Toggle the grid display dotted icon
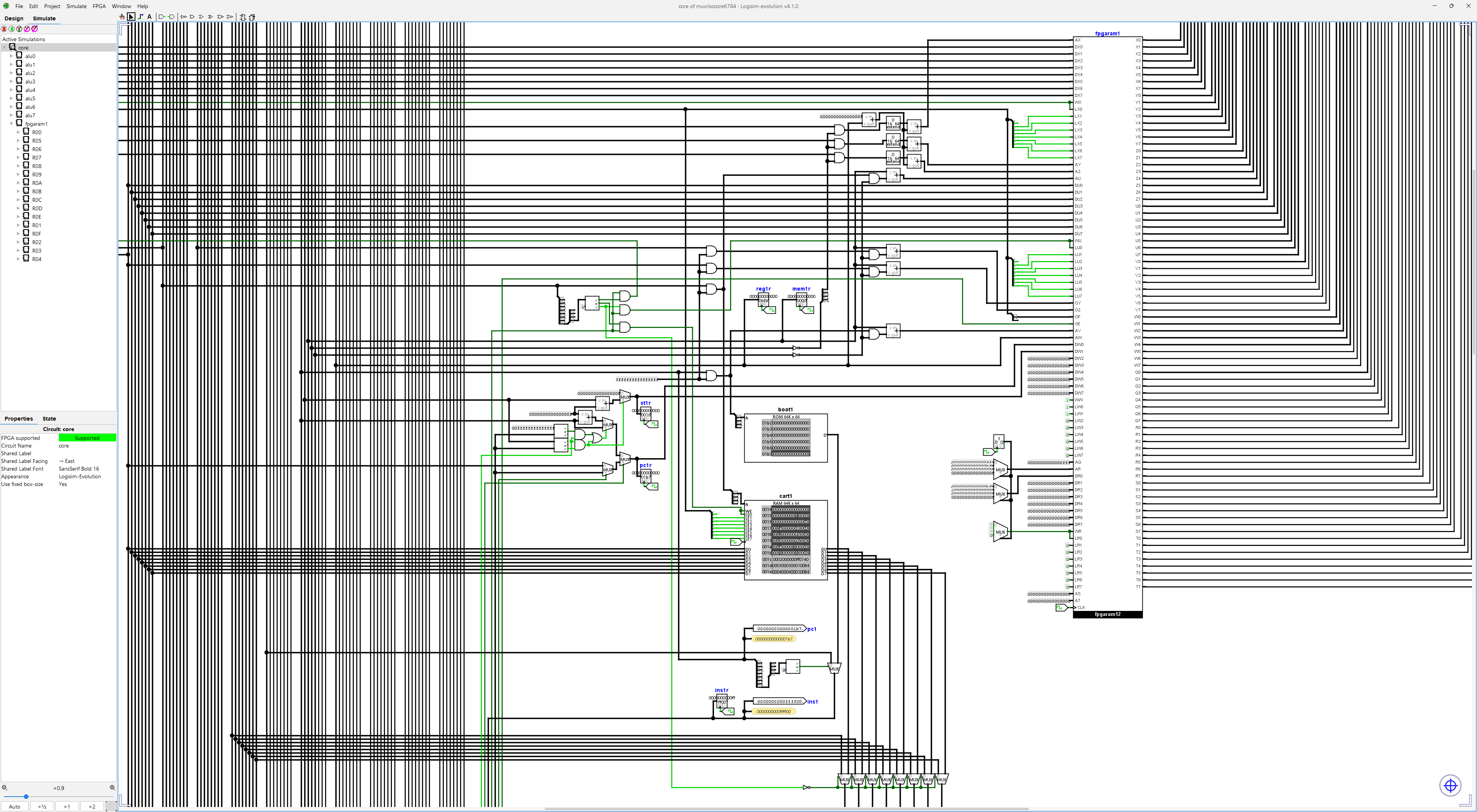Viewport: 1477px width, 812px height. point(111,806)
